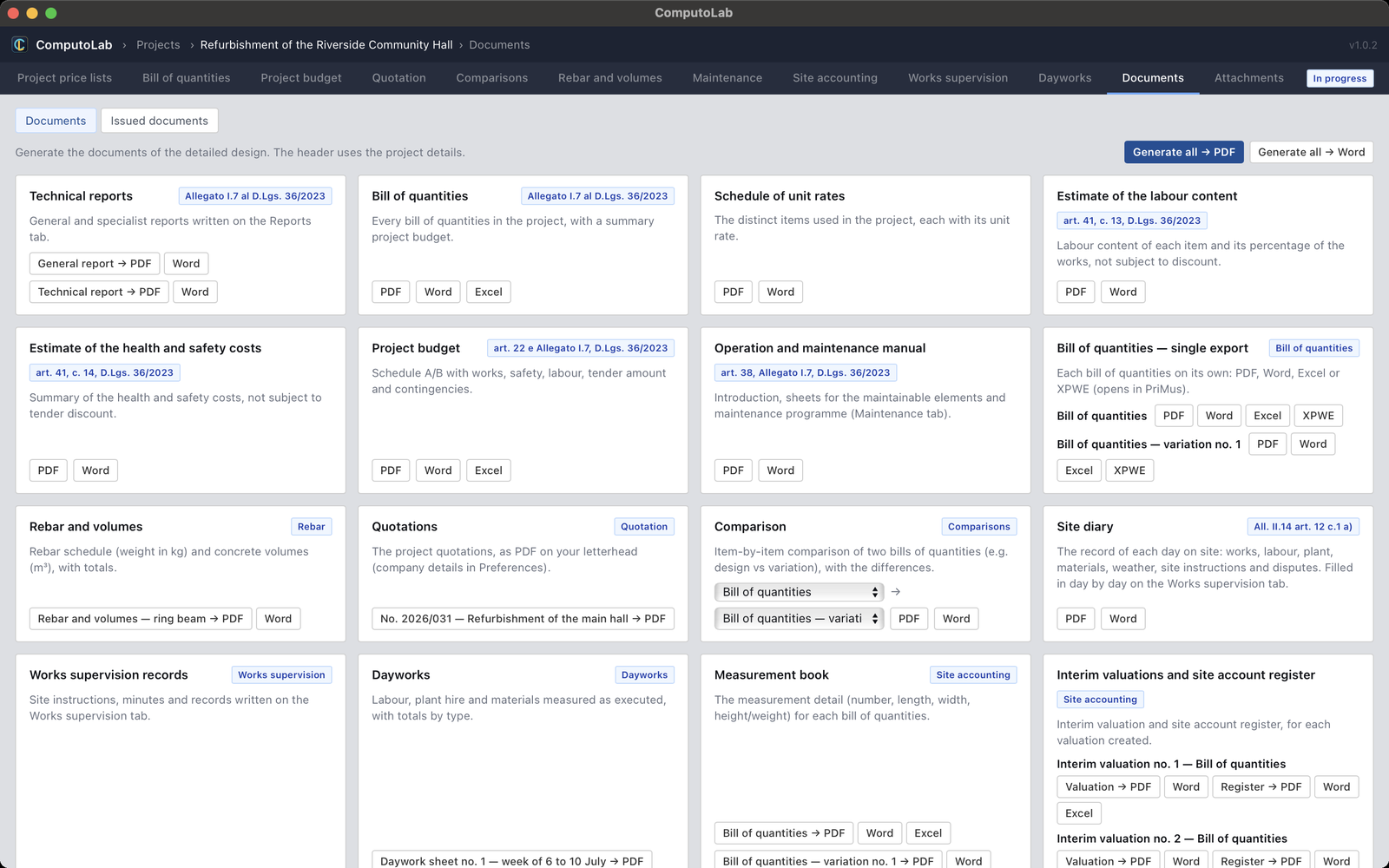Click Generate all → Word button
Viewport: 1389px width, 868px height.
point(1311,152)
